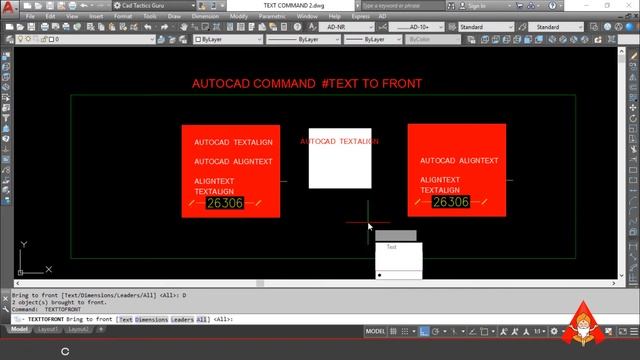Click the Quick Access print icon
The height and width of the screenshot is (360, 640).
(x=72, y=6)
